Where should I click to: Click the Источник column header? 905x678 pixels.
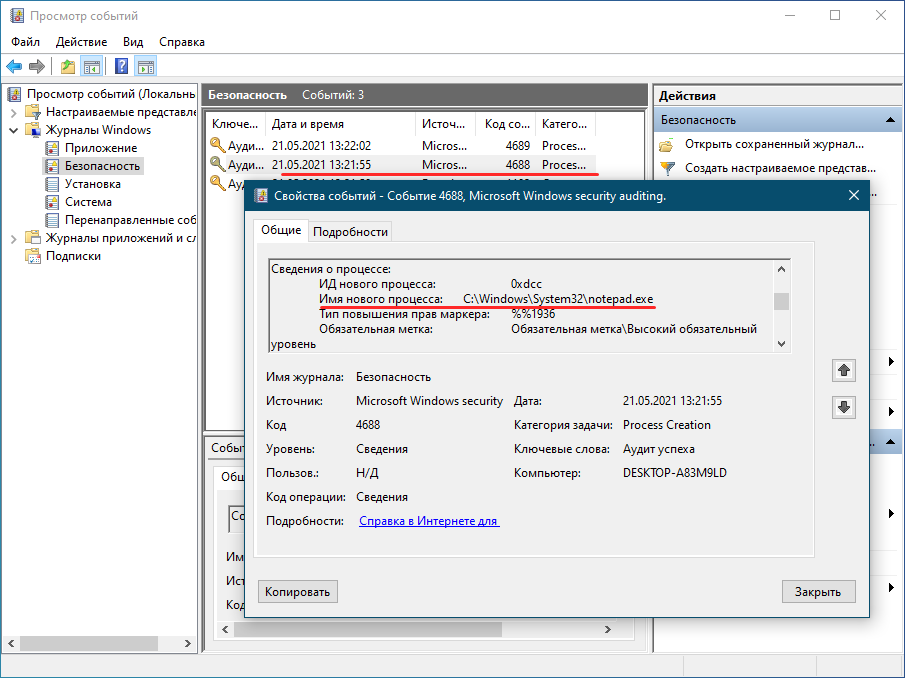pyautogui.click(x=446, y=124)
